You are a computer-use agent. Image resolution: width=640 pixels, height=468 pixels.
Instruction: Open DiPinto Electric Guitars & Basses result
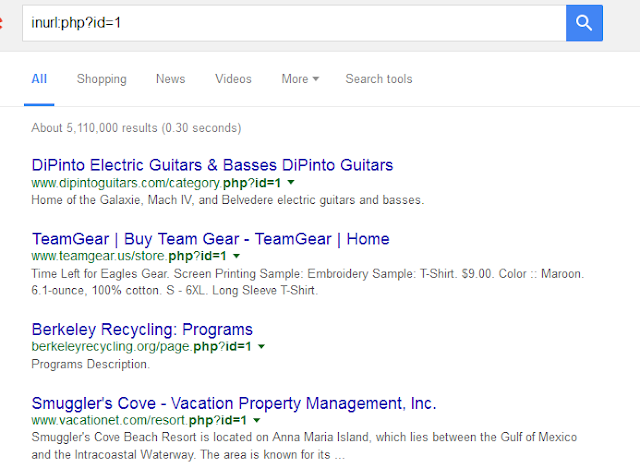point(212,165)
